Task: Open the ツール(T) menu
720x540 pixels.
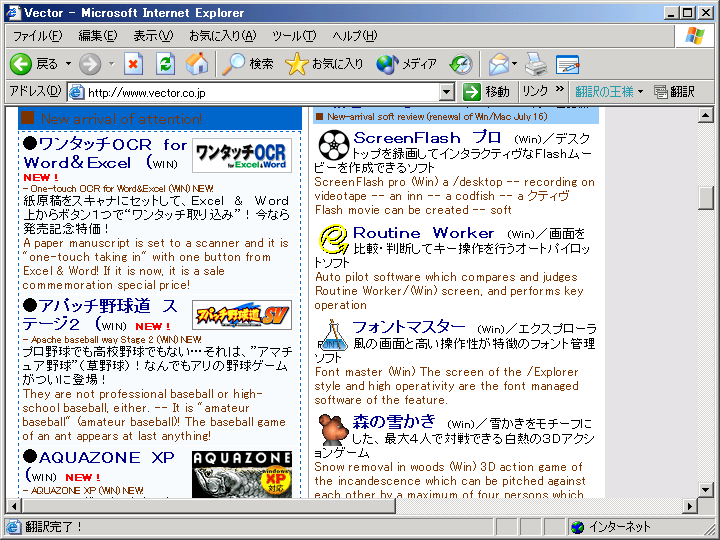Action: [x=294, y=36]
